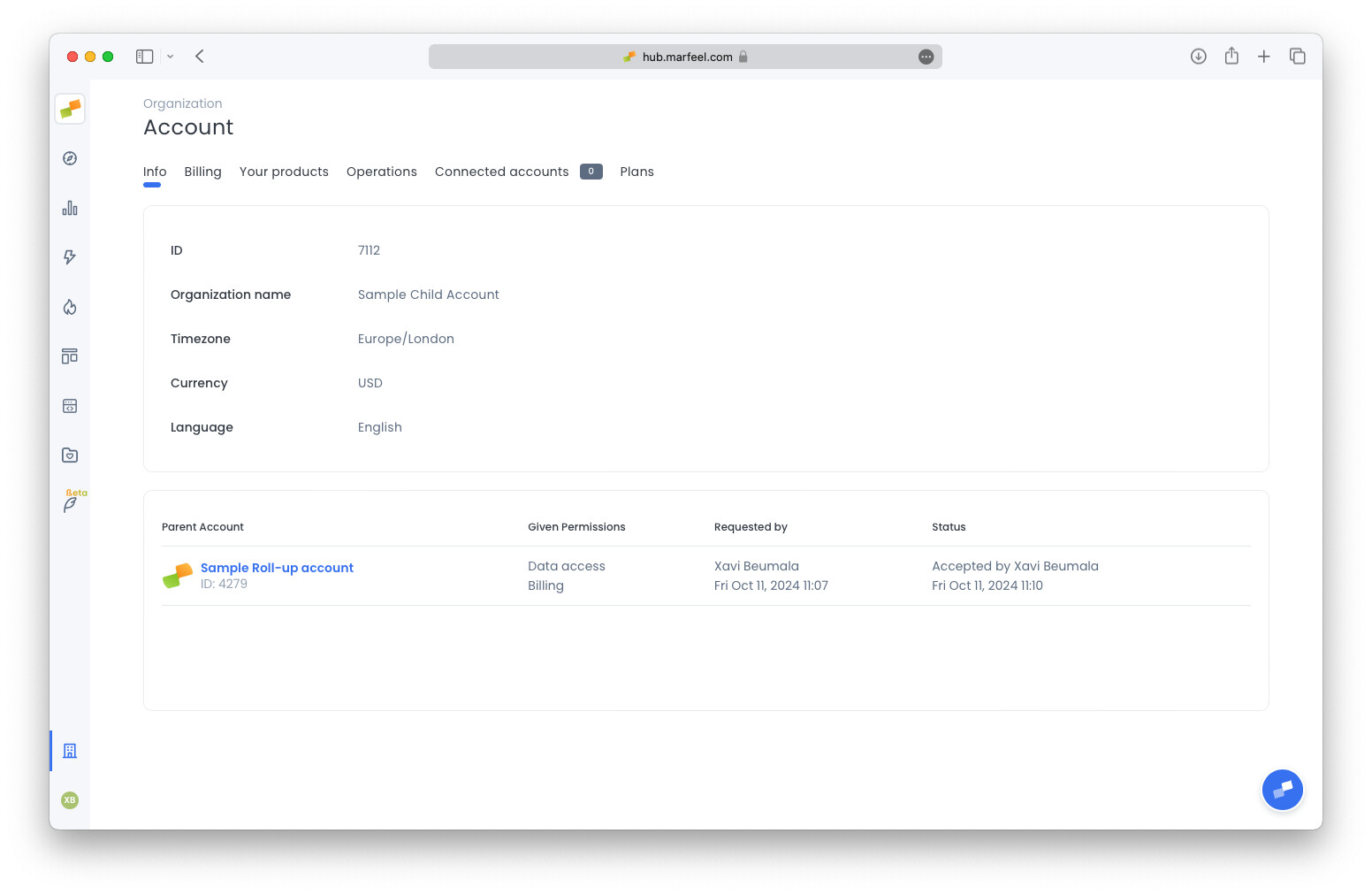Select the active building organization icon
Viewport: 1372px width, 895px height.
coord(70,750)
